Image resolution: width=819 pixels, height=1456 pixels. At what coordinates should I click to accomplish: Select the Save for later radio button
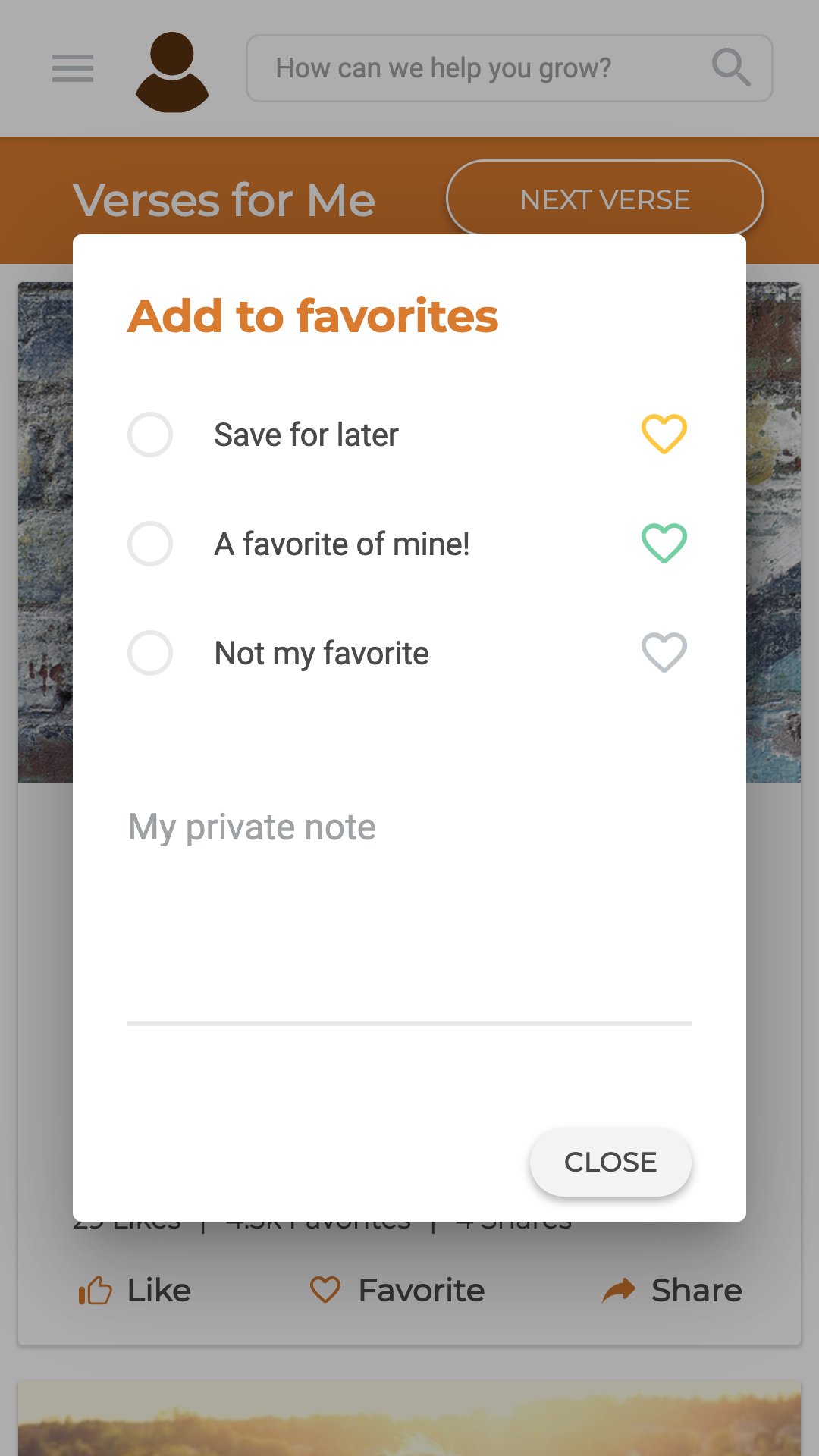[150, 435]
